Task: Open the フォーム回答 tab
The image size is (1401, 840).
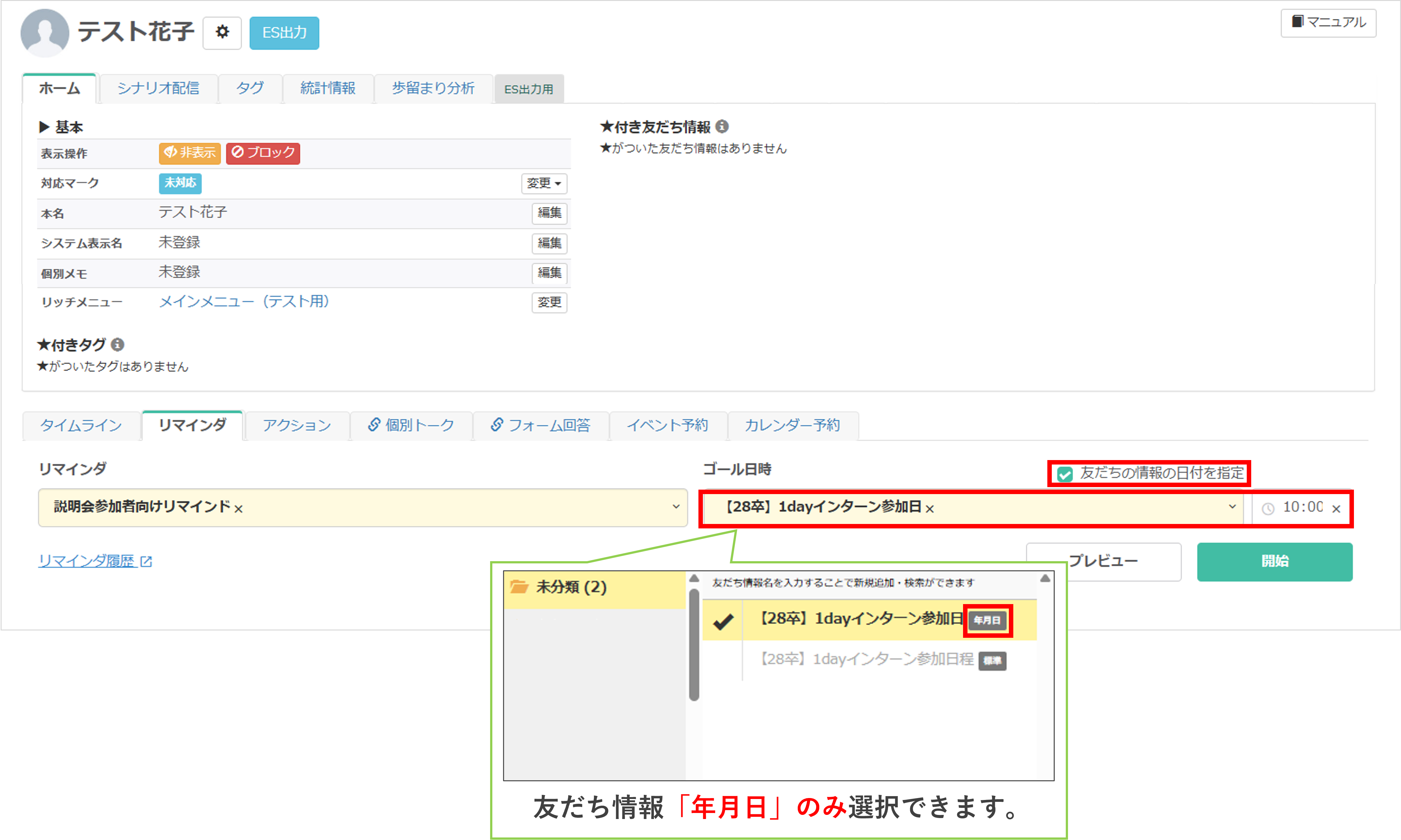Action: 541,425
